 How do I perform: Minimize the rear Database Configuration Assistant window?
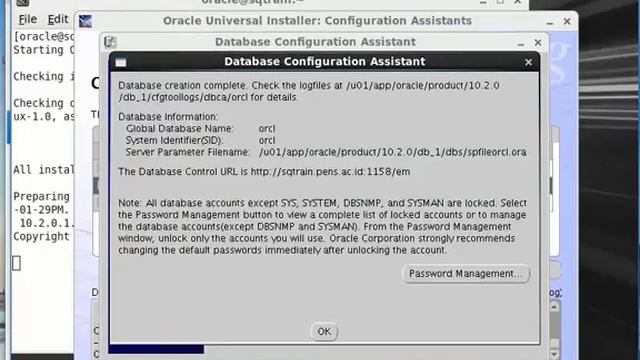click(520, 43)
